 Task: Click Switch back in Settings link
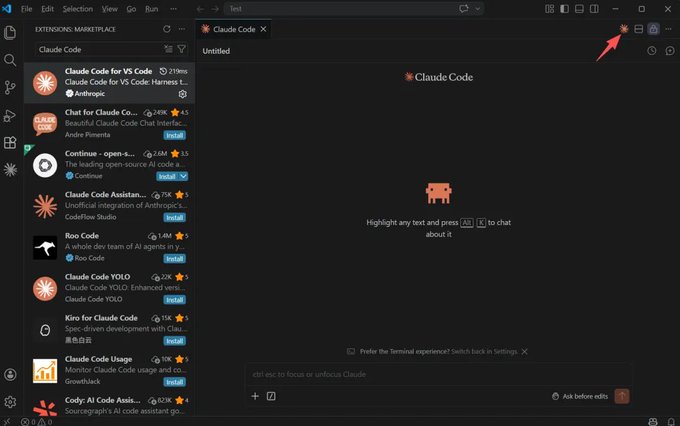pyautogui.click(x=484, y=351)
